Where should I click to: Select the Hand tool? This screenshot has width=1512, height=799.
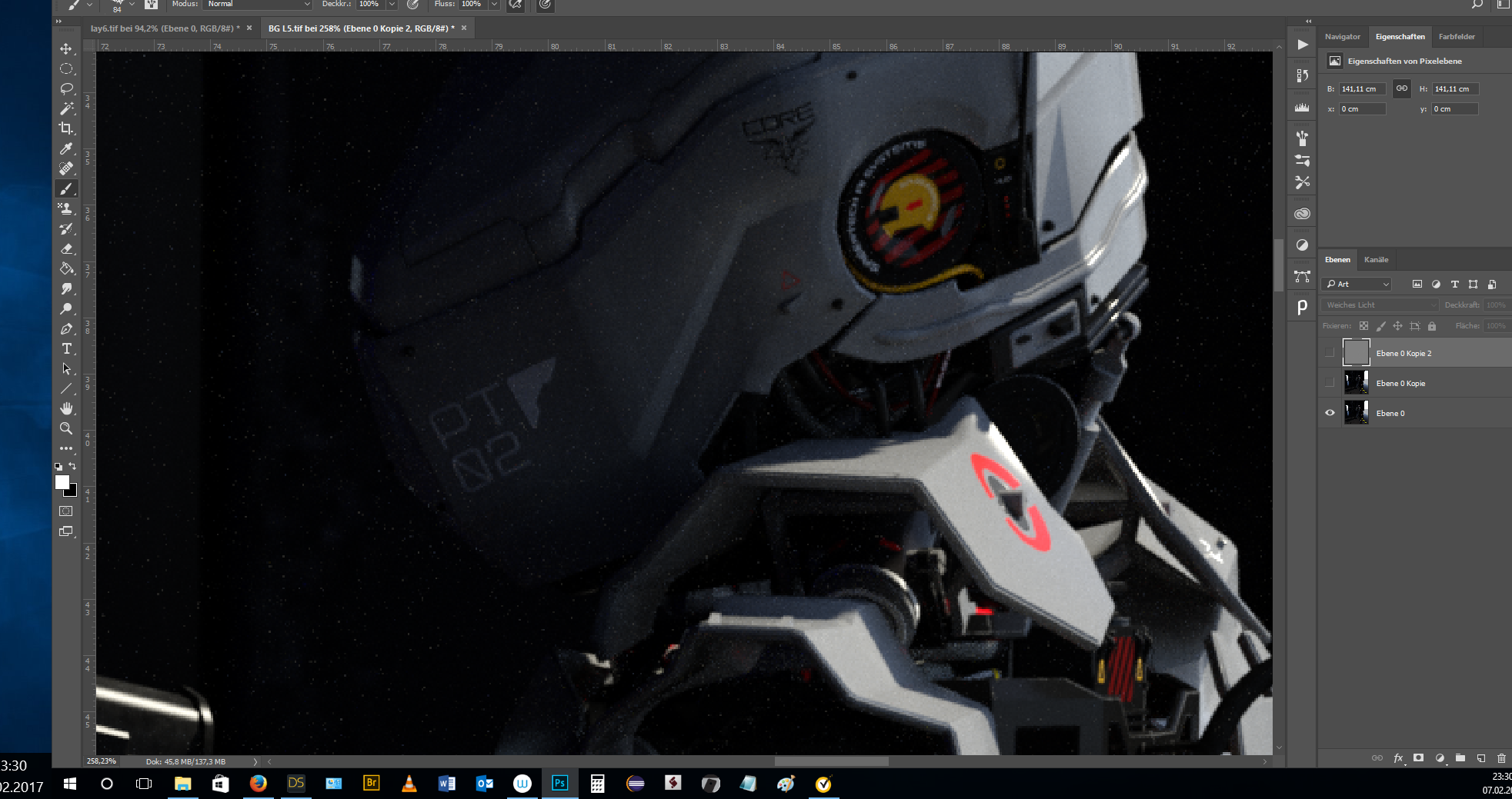coord(66,409)
